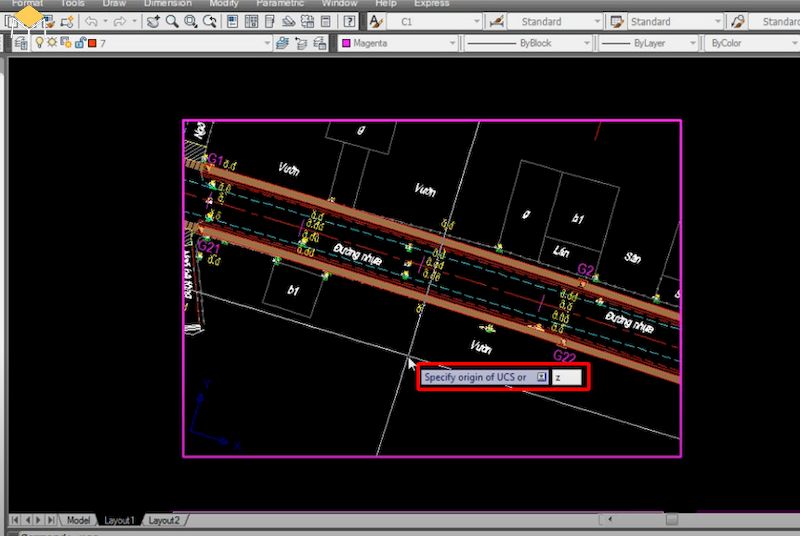Click Make Object's Layer Current icon

pos(282,43)
